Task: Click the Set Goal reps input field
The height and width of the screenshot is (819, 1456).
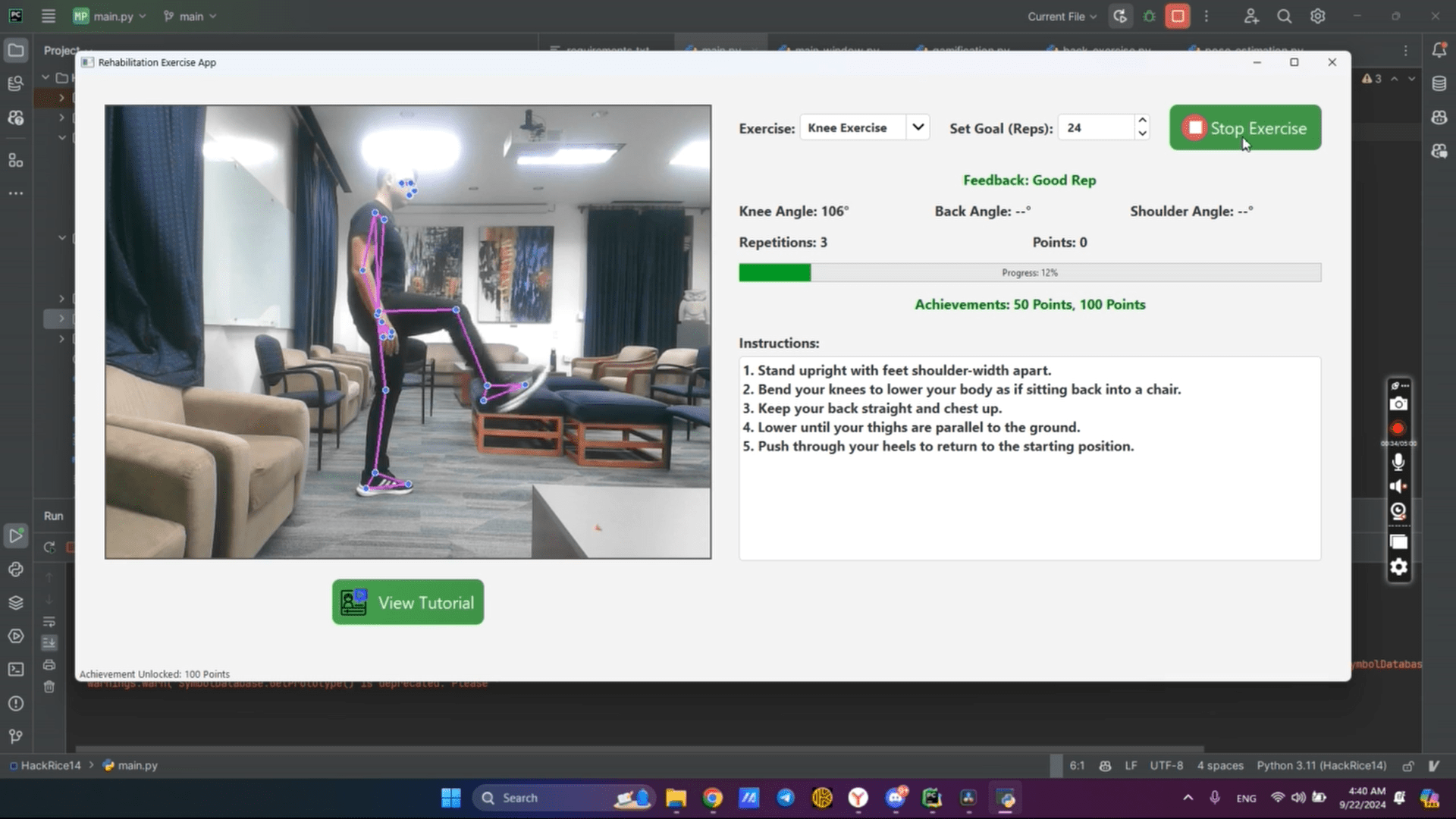Action: pyautogui.click(x=1097, y=127)
